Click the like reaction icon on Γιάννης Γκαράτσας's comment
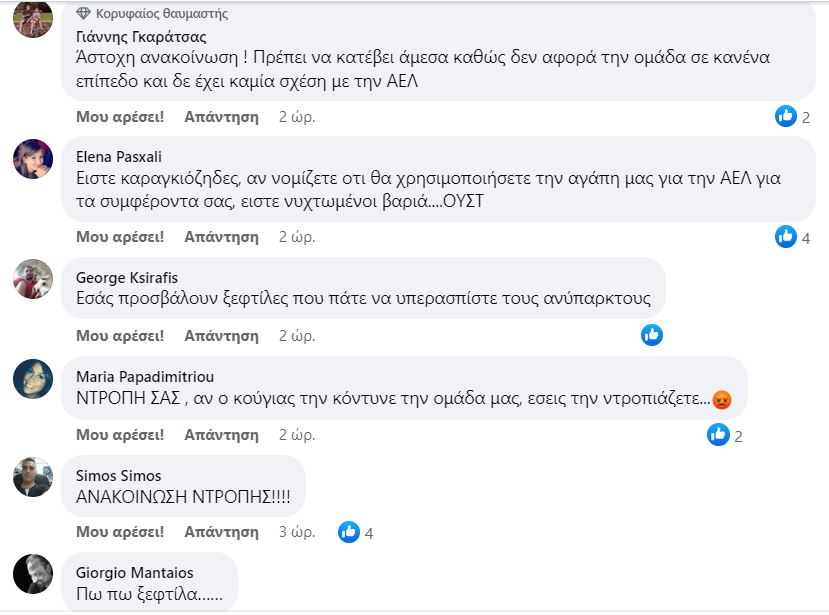Screen dimensions: 829x615 point(786,116)
